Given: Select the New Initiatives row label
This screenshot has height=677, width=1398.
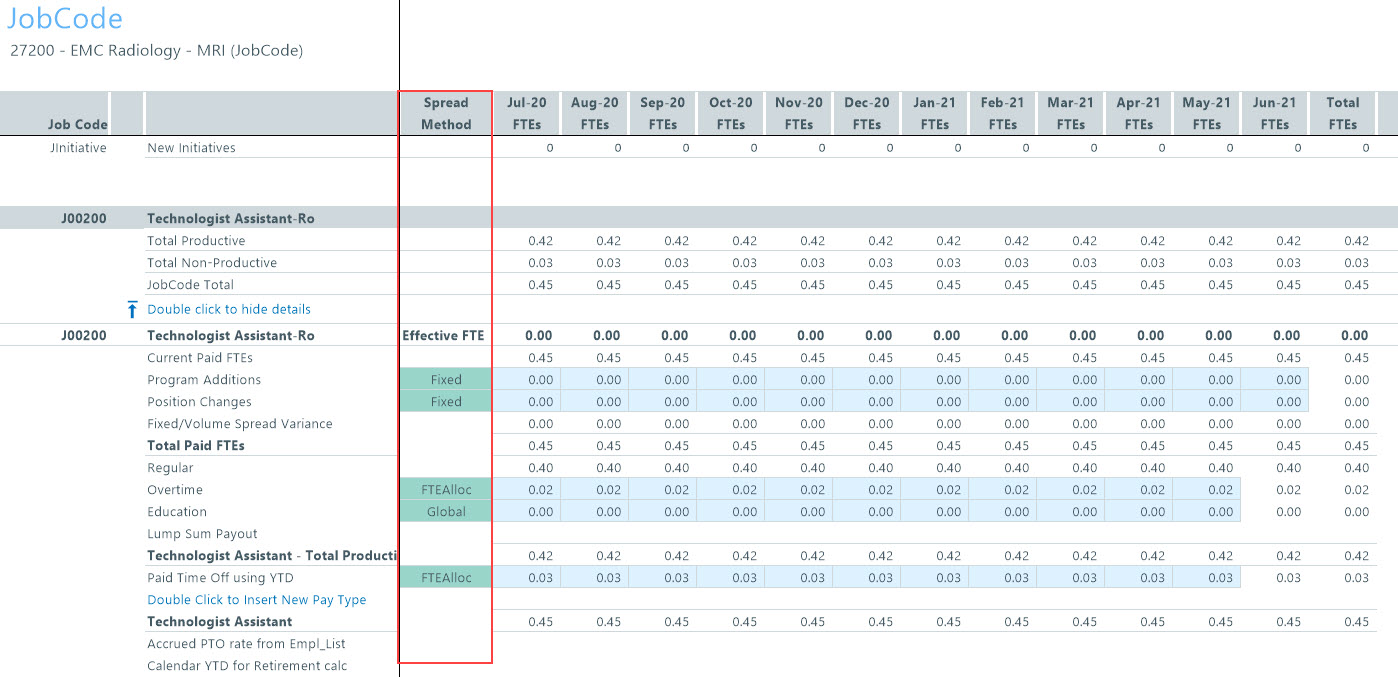Looking at the screenshot, I should (191, 148).
